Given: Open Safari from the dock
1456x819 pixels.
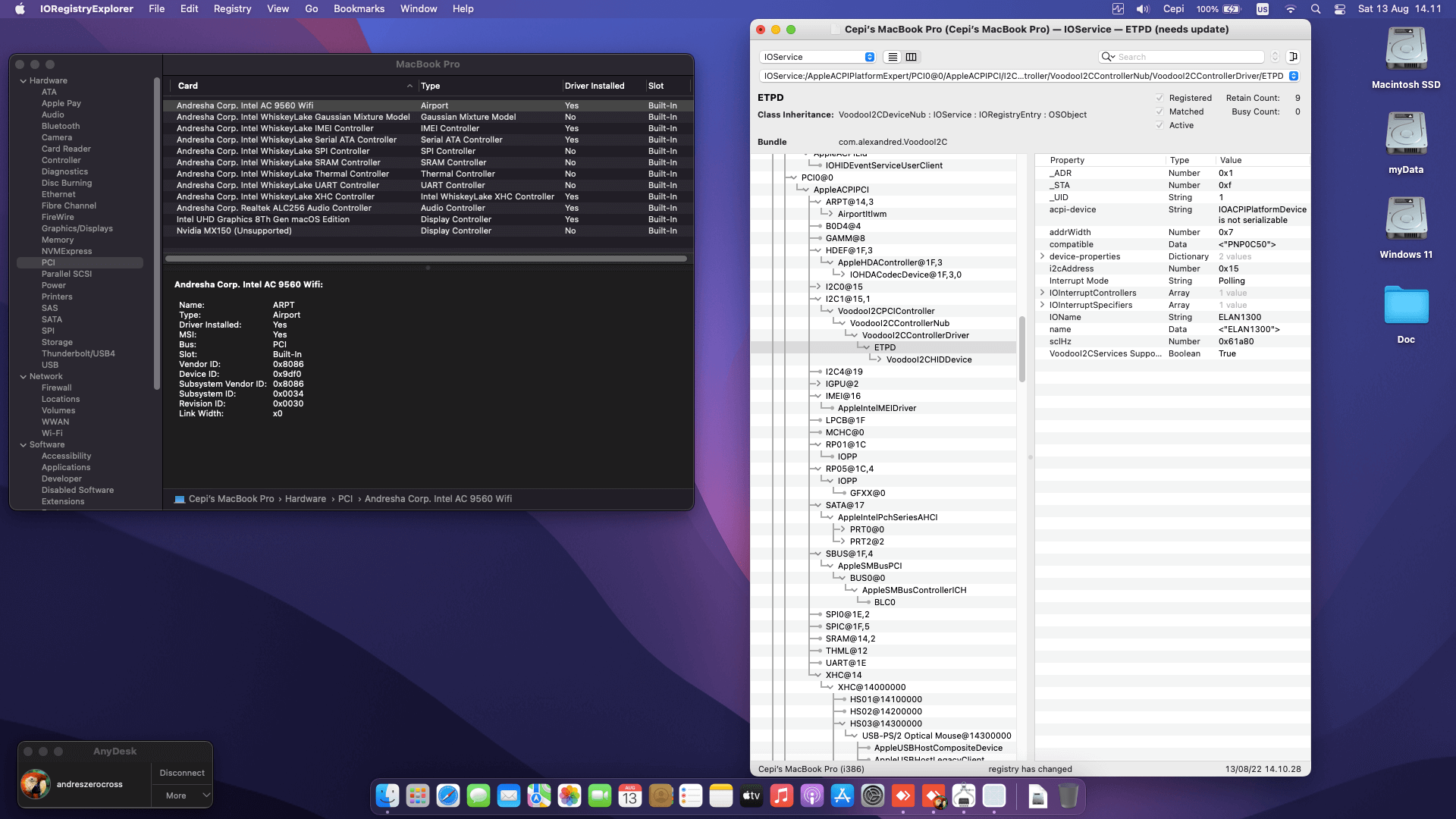Looking at the screenshot, I should (448, 795).
